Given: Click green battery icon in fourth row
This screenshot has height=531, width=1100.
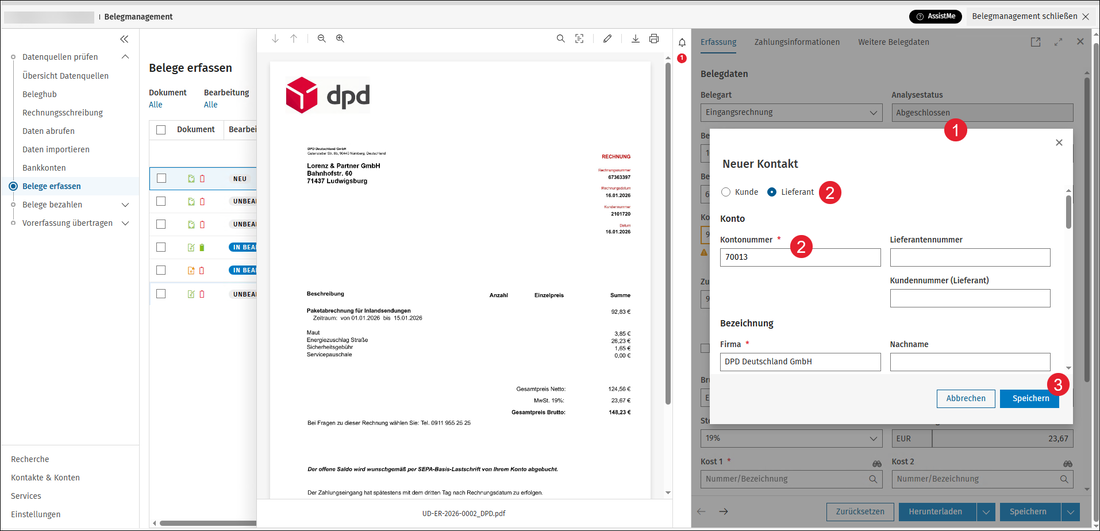Looking at the screenshot, I should 202,247.
